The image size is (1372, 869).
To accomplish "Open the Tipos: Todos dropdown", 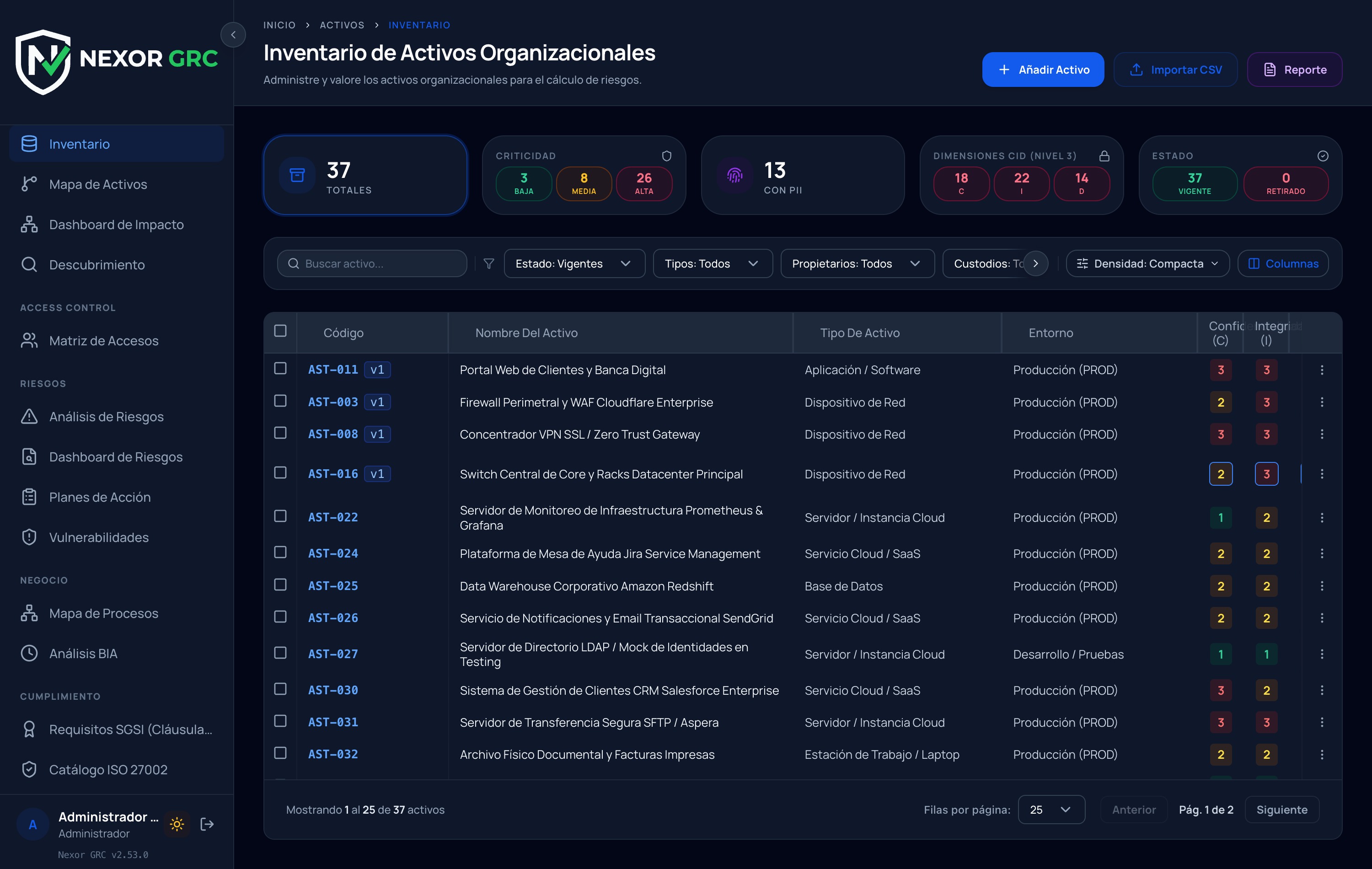I will click(712, 263).
